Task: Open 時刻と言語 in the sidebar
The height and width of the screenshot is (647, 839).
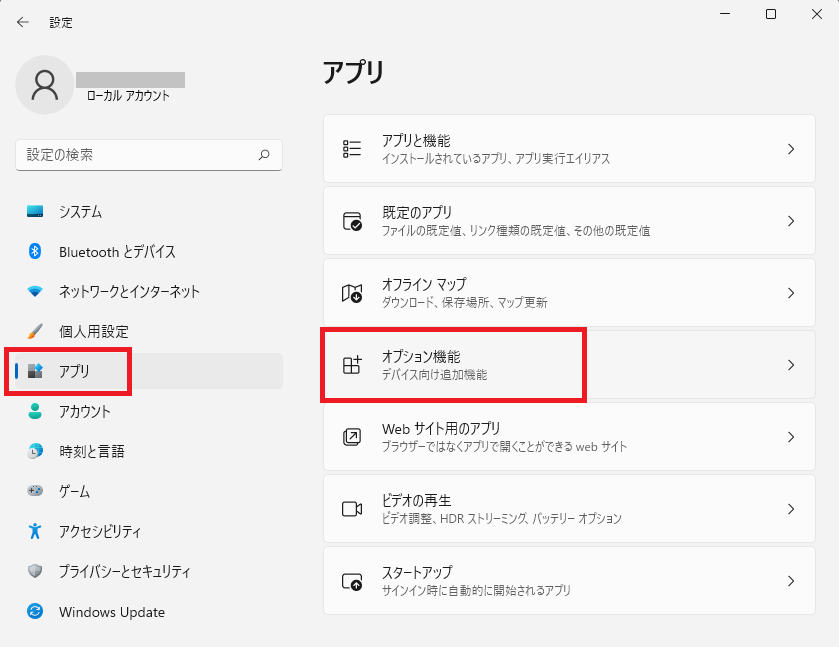Action: [x=149, y=451]
